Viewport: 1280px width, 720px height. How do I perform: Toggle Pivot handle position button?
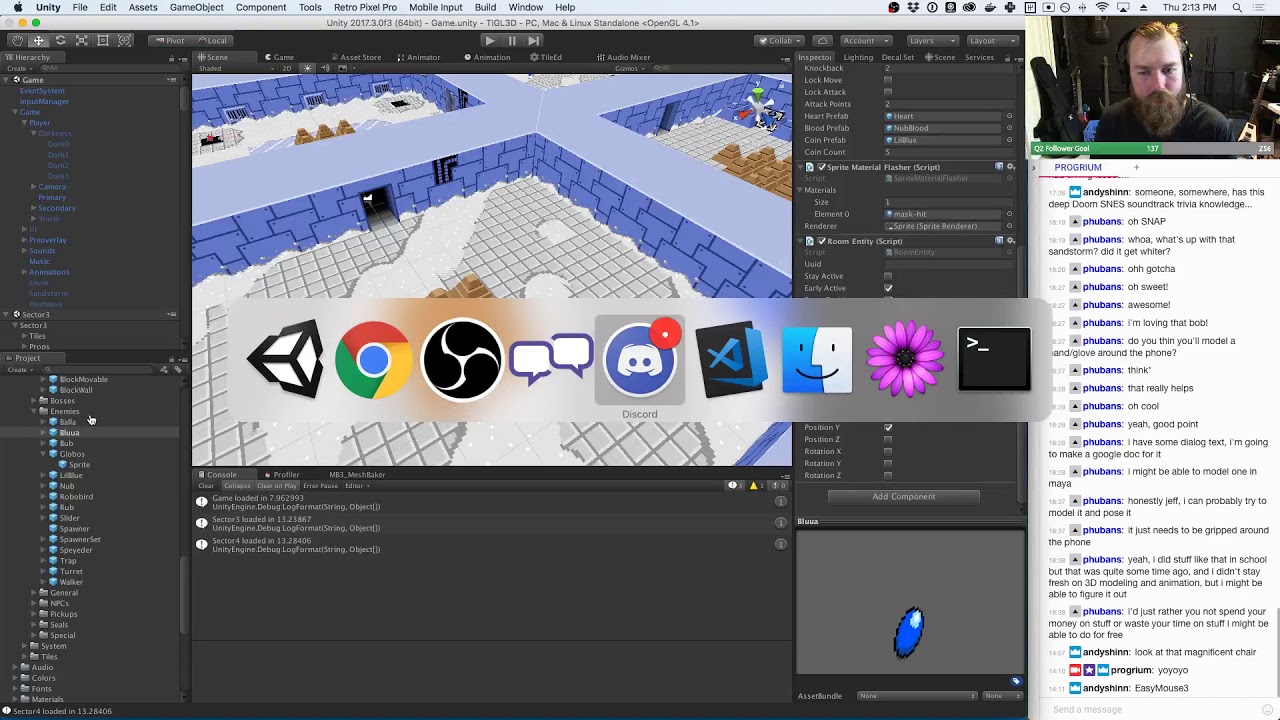[169, 41]
